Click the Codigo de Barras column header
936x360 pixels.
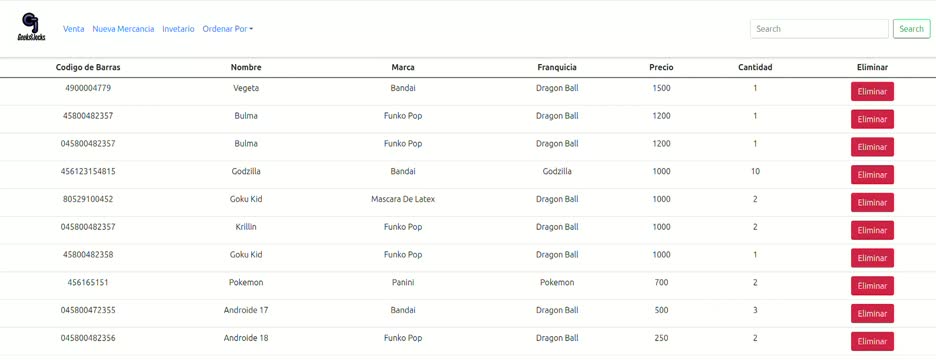88,67
